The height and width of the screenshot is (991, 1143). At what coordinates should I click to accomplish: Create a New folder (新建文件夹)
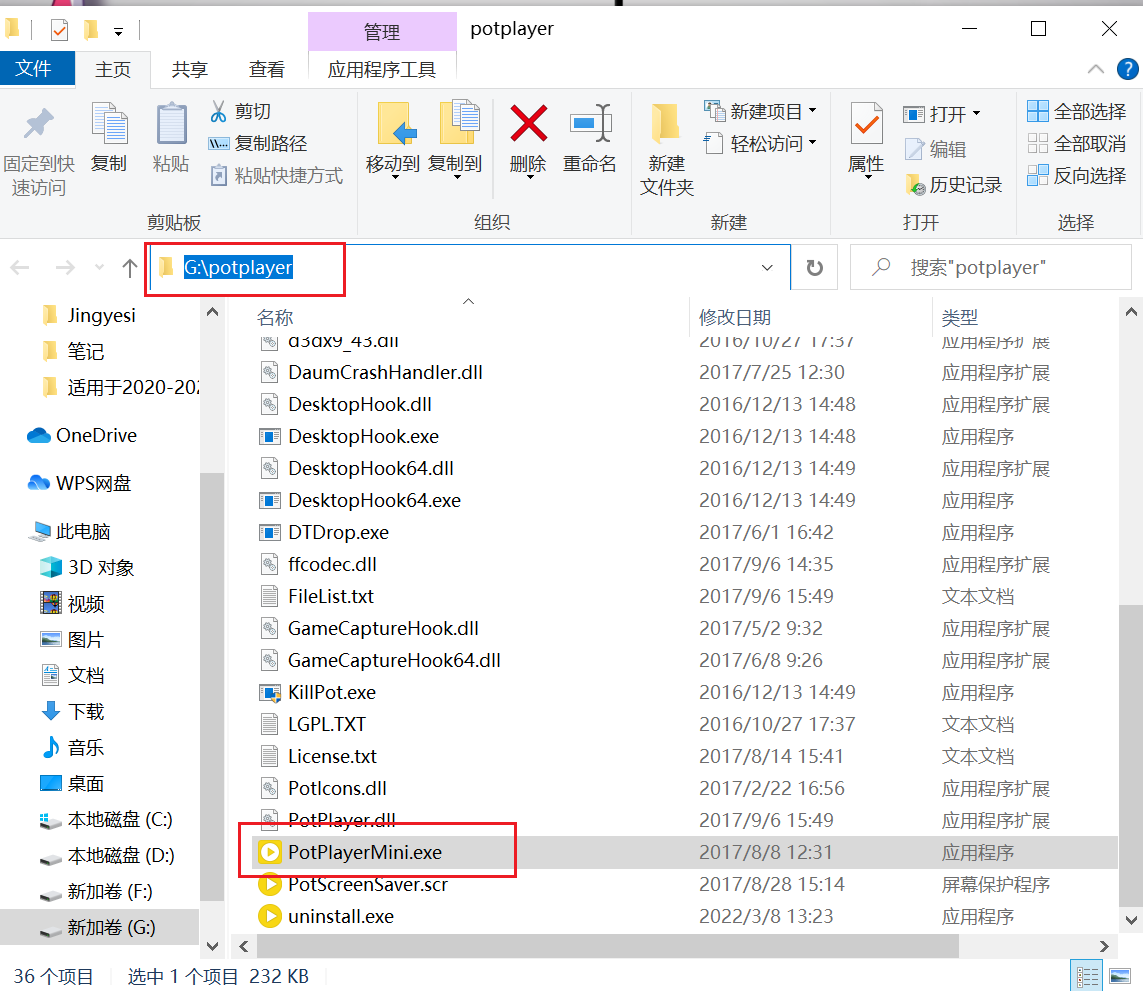click(666, 149)
